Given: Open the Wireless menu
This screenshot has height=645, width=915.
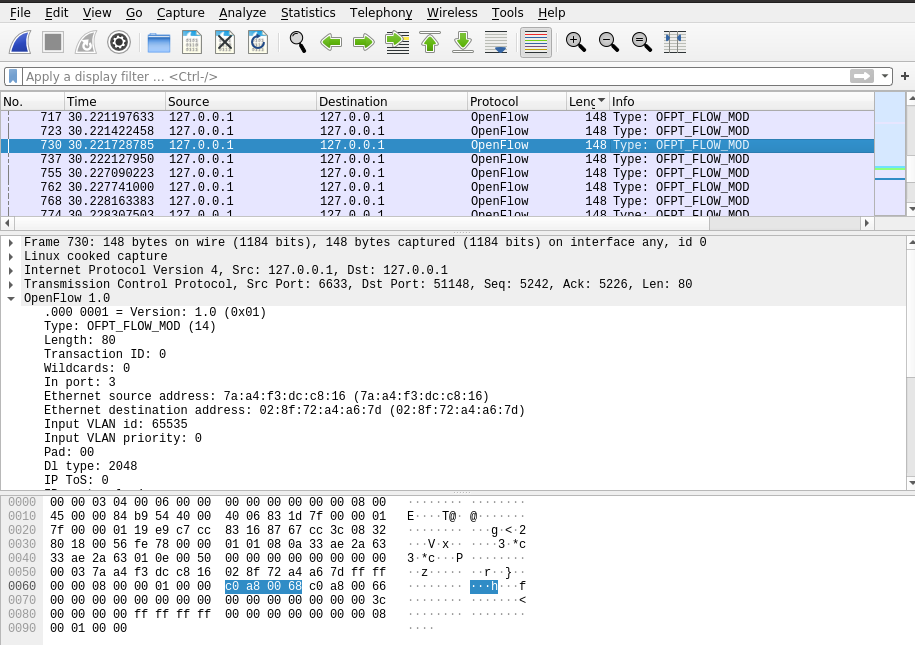Looking at the screenshot, I should click(x=452, y=12).
